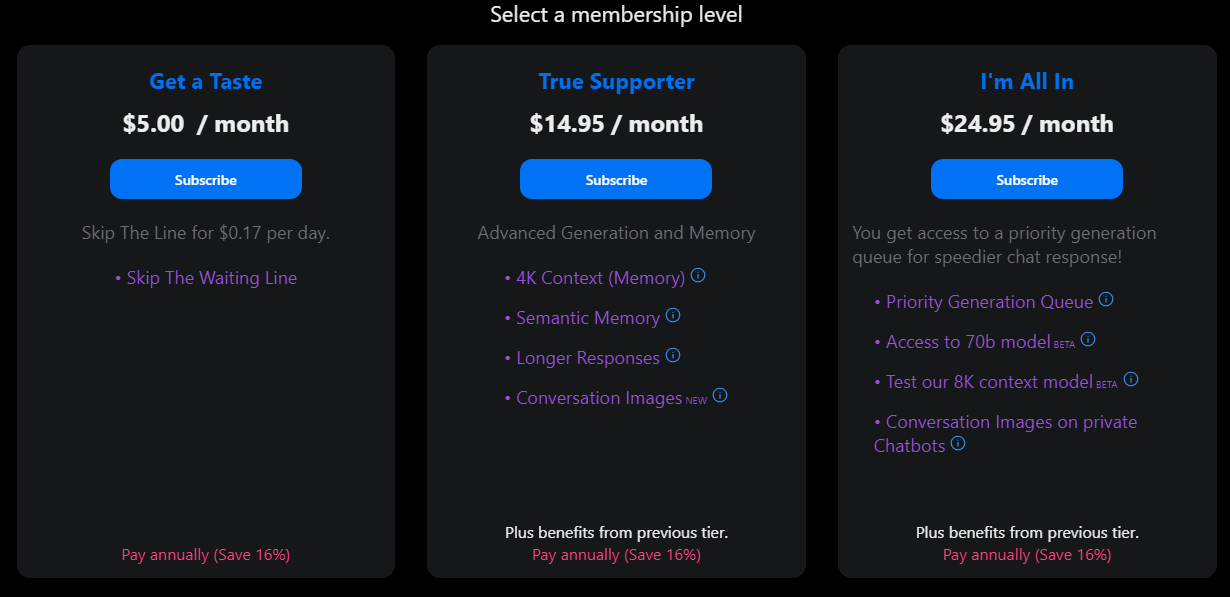Open info icon beside Access to 70b model

1088,339
